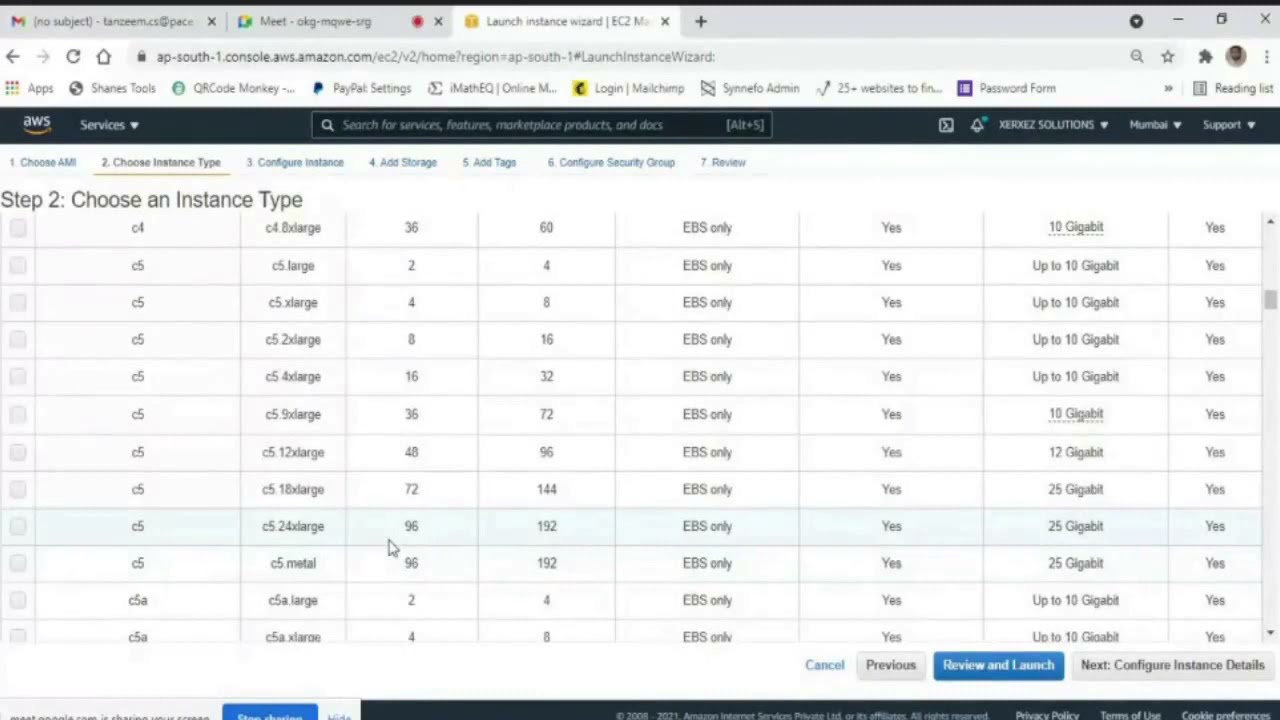The width and height of the screenshot is (1280, 720).
Task: Select the c5.xlarge instance checkbox
Action: 18,302
